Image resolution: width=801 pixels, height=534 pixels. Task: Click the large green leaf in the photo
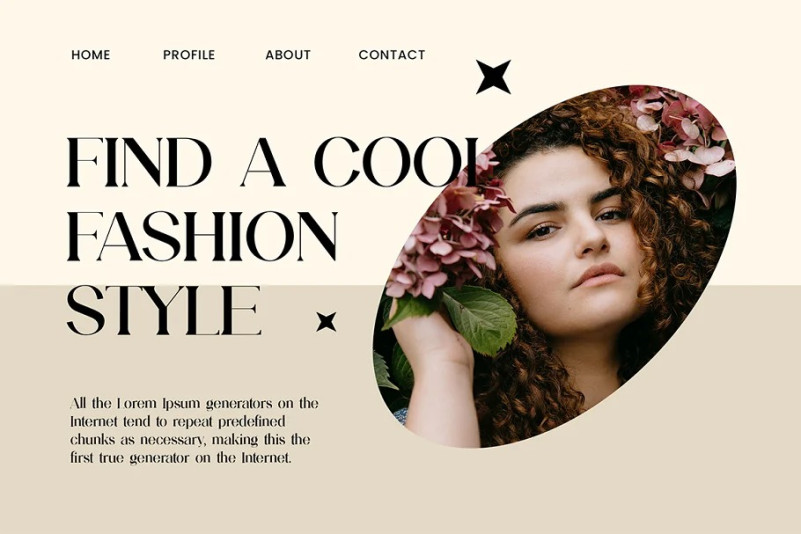click(480, 318)
